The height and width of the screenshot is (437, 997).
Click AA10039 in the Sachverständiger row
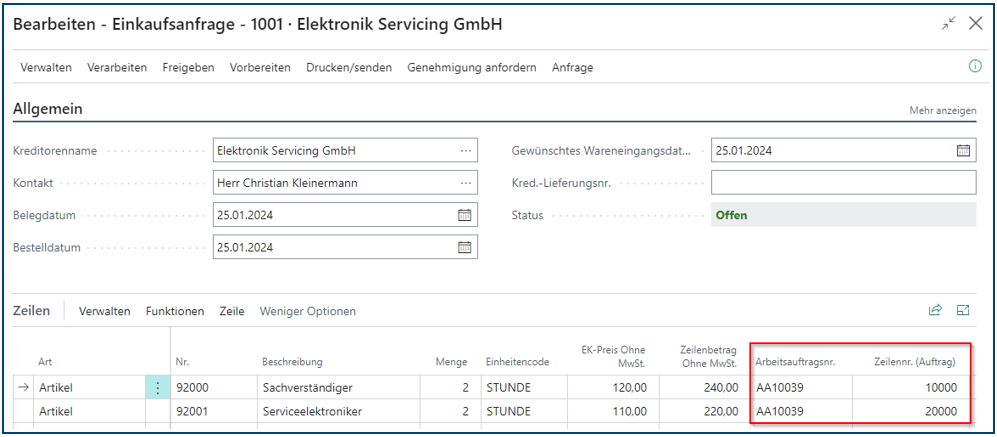(x=780, y=387)
